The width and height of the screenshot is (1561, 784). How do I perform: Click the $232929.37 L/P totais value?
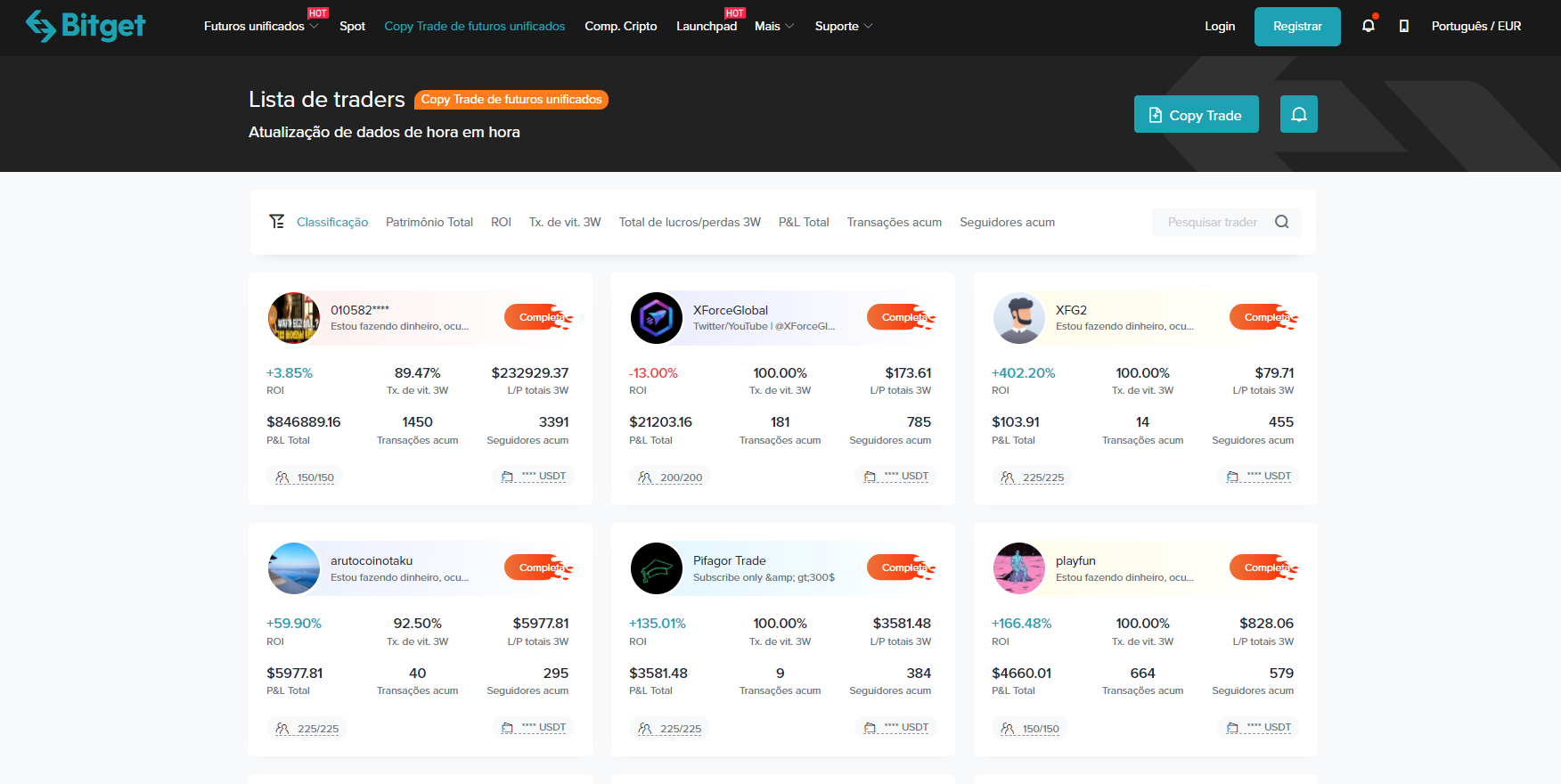tap(530, 373)
